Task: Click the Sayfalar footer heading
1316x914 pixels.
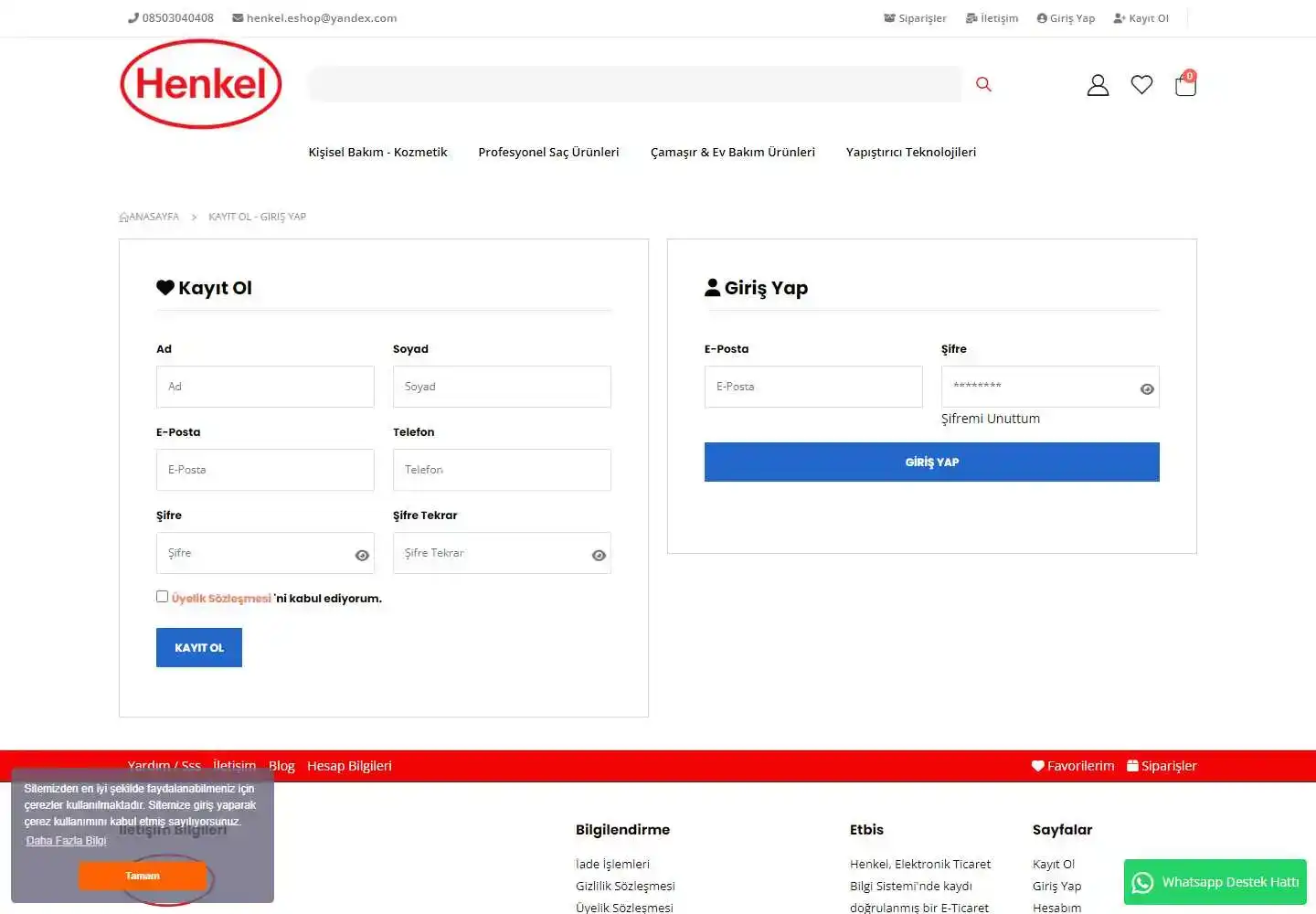Action: pyautogui.click(x=1062, y=830)
